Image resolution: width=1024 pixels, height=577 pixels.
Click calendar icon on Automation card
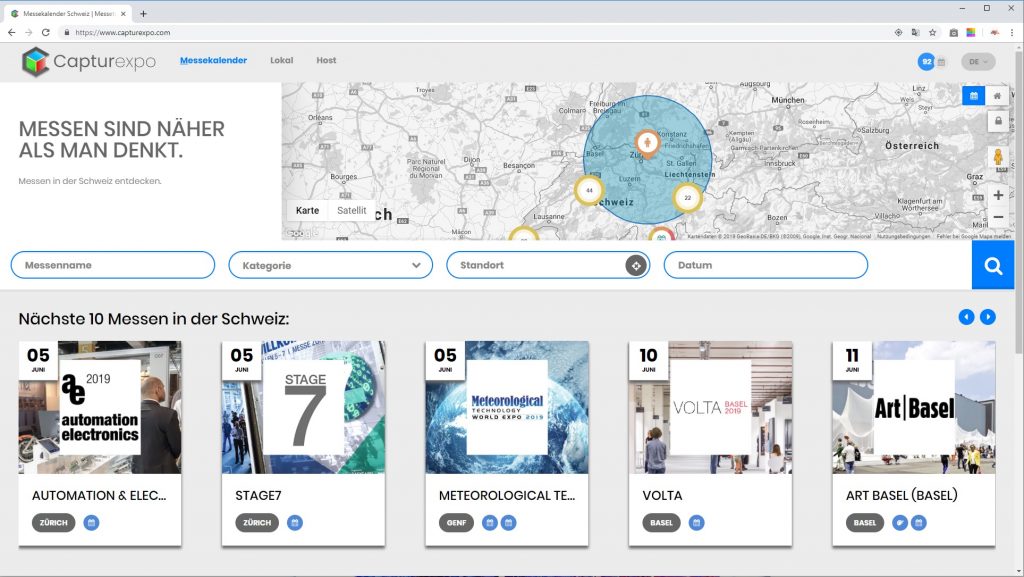[x=91, y=523]
